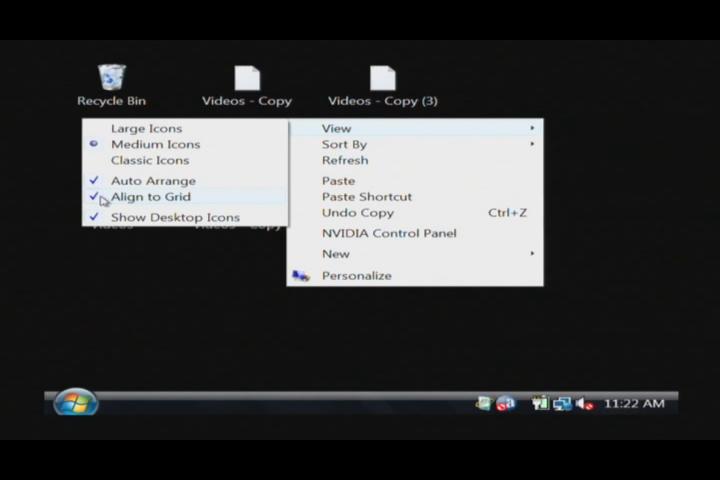Click the first green tray icon
Screen dimensions: 720x480
pyautogui.click(x=484, y=404)
